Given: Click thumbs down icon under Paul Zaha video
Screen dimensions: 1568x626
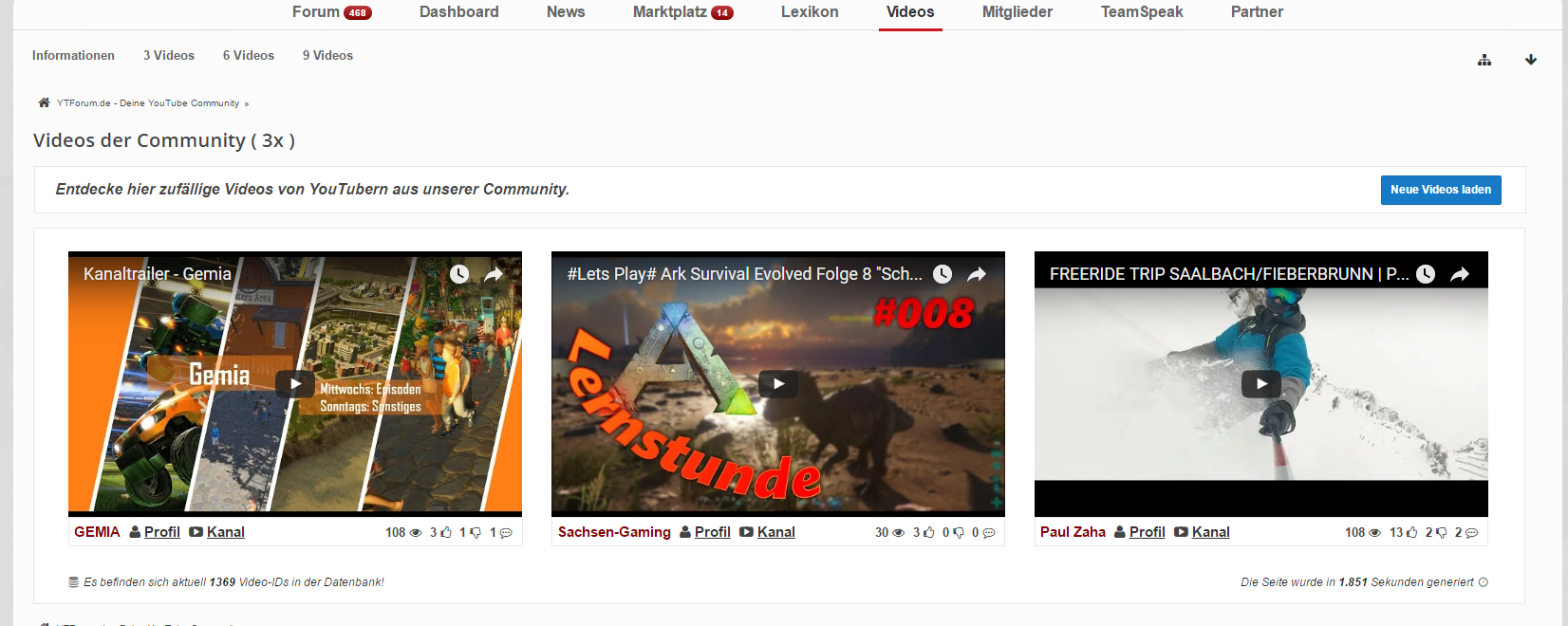Looking at the screenshot, I should click(x=1441, y=533).
